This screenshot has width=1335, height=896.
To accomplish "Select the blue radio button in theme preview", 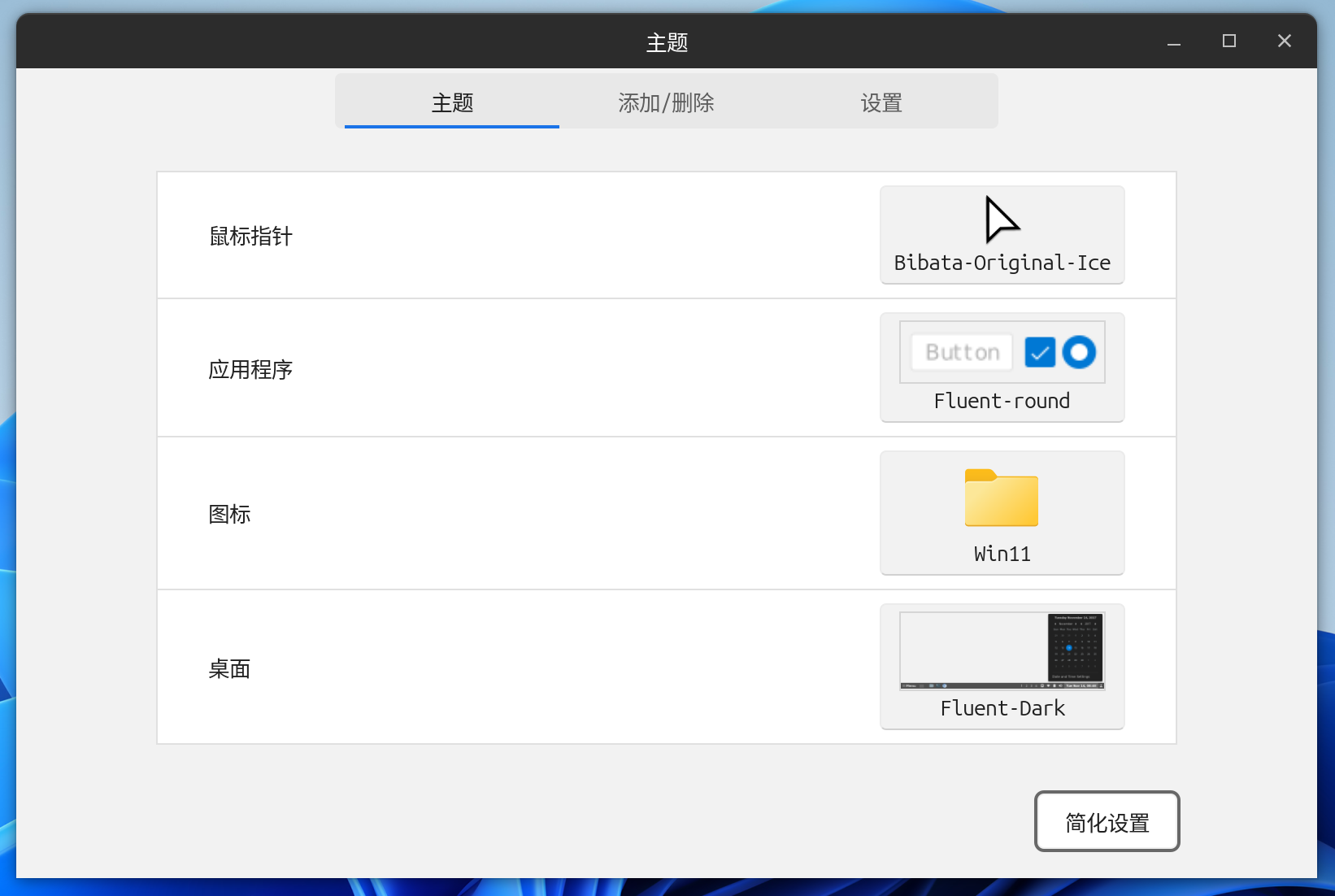I will (x=1079, y=352).
